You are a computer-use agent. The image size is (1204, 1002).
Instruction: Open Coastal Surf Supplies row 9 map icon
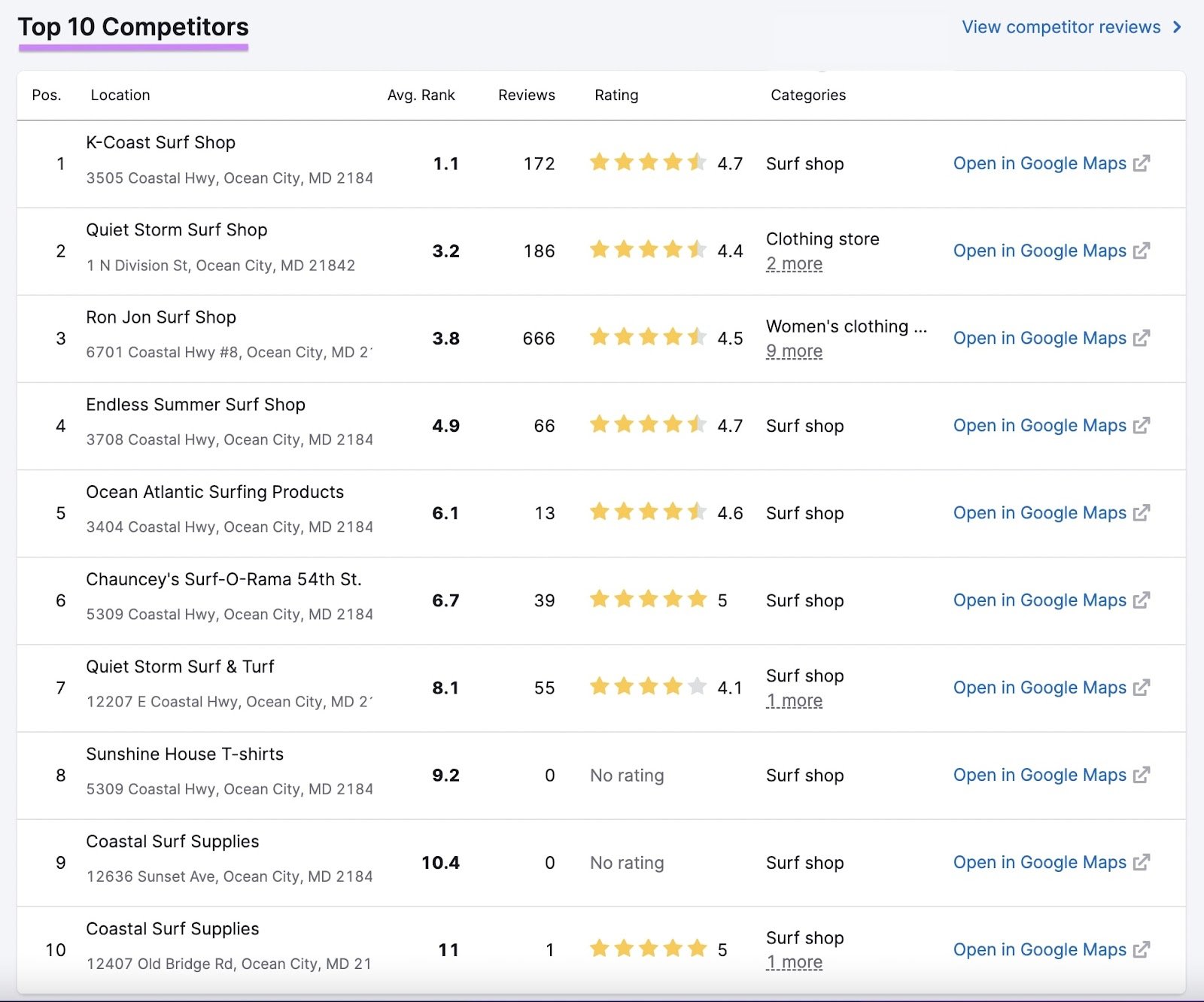coord(1142,861)
